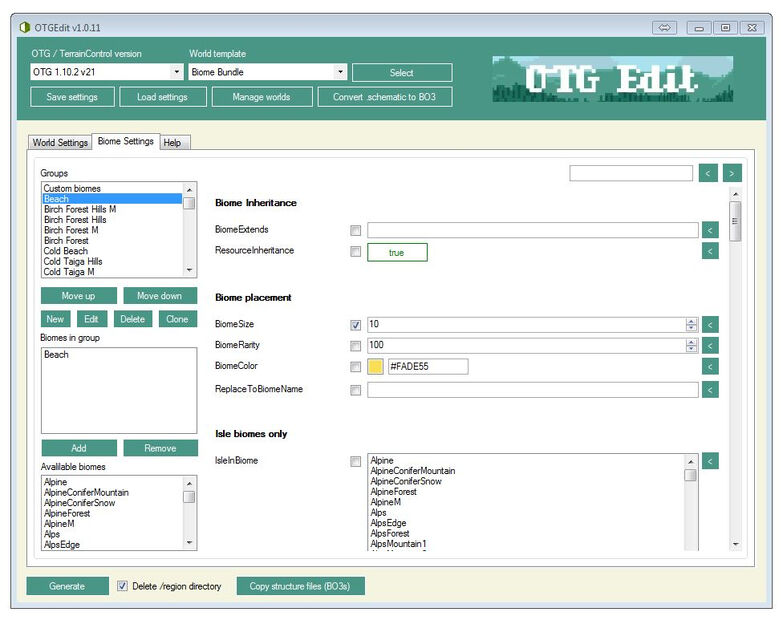Expand the World template dropdown
Image resolution: width=783 pixels, height=620 pixels.
coord(340,72)
